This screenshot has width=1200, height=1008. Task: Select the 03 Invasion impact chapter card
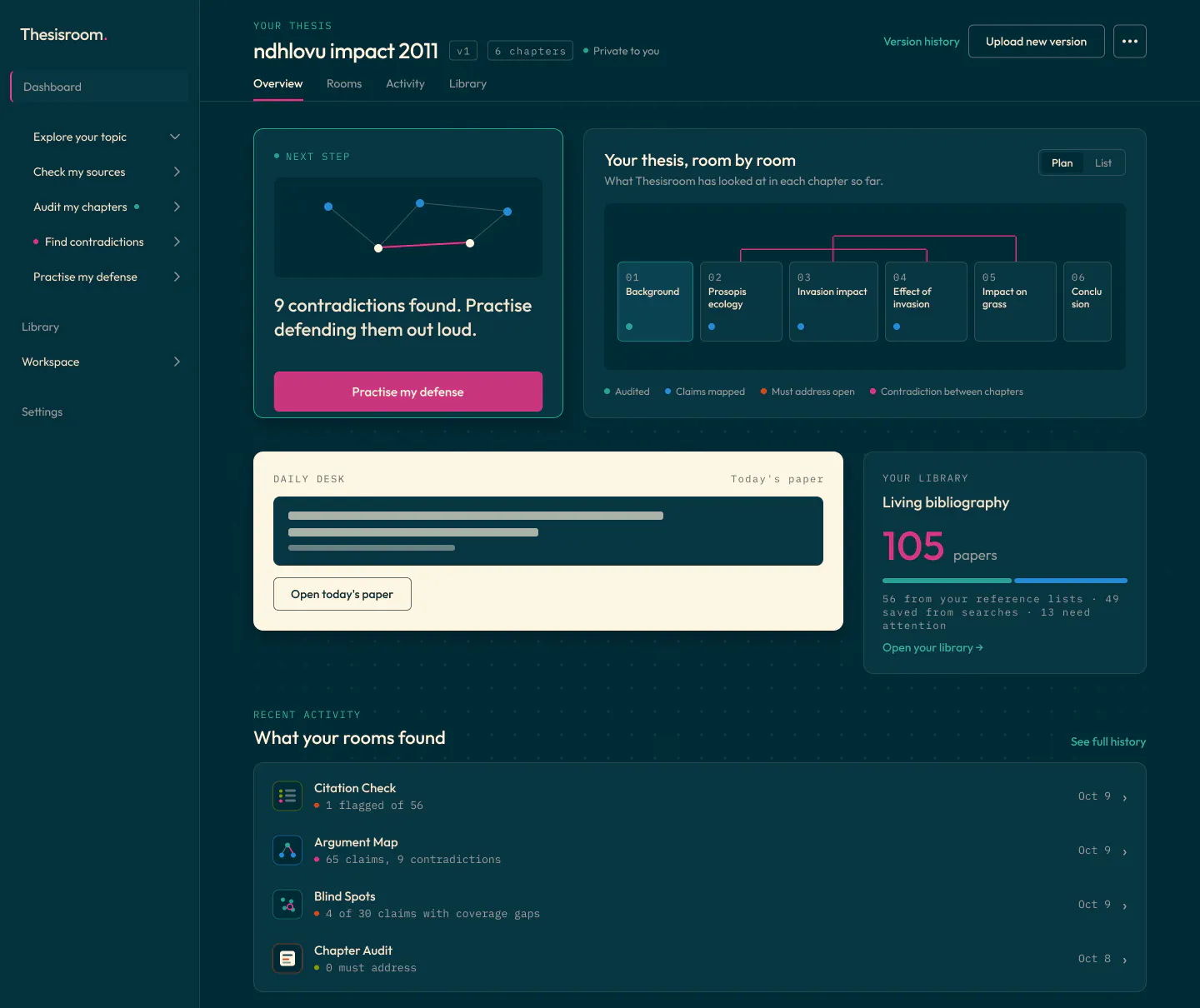click(x=833, y=302)
